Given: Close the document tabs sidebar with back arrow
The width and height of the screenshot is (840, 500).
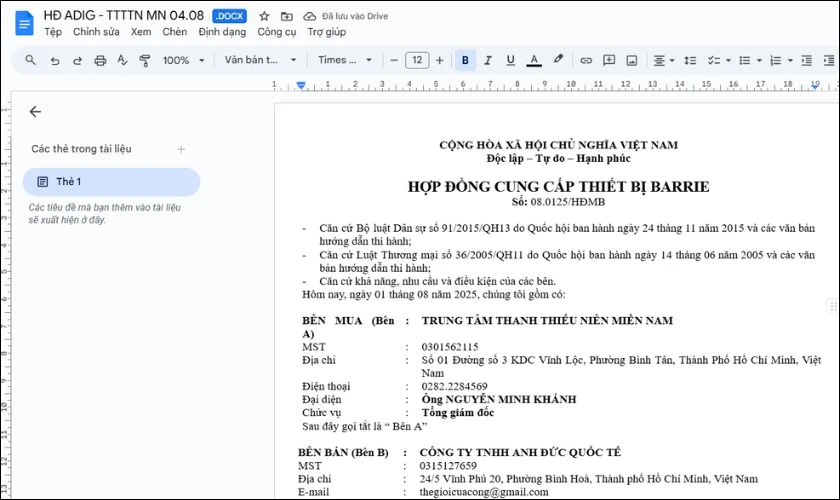Looking at the screenshot, I should [x=35, y=111].
